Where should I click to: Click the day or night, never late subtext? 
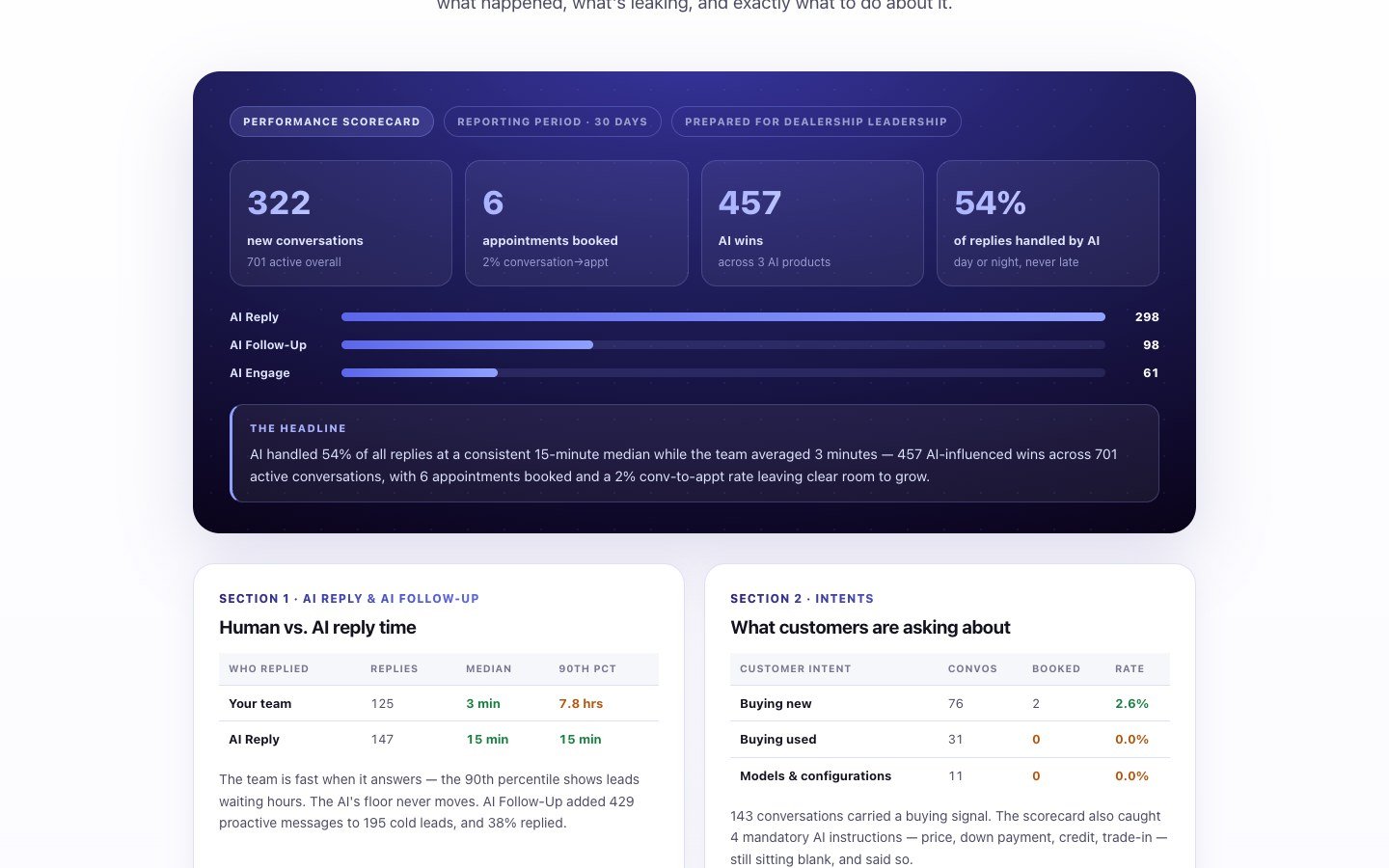click(x=1017, y=262)
